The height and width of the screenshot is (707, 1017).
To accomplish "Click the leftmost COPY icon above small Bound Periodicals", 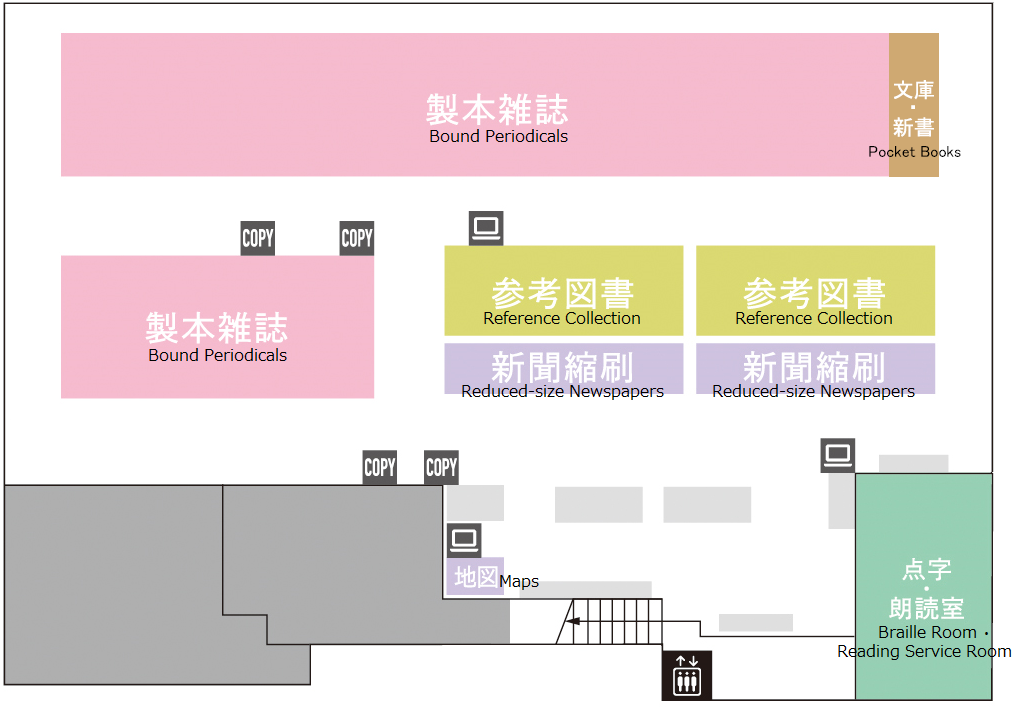I will 257,238.
